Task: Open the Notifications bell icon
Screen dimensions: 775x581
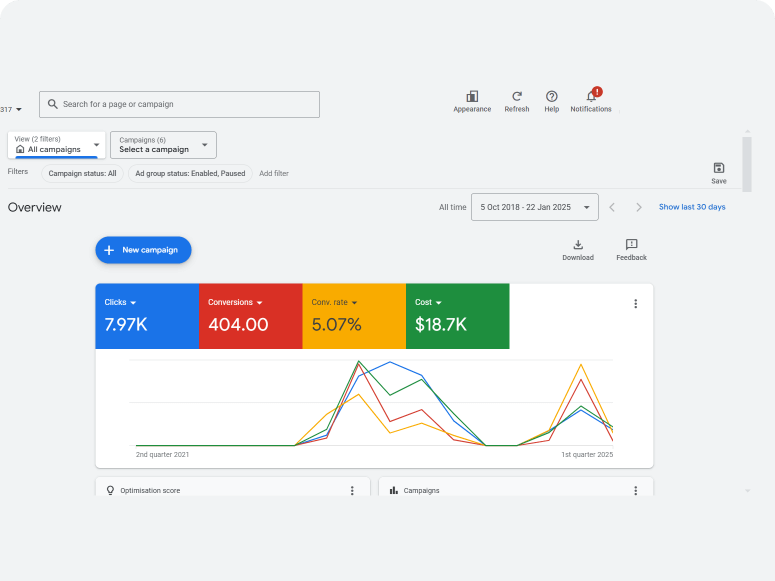Action: [x=591, y=96]
